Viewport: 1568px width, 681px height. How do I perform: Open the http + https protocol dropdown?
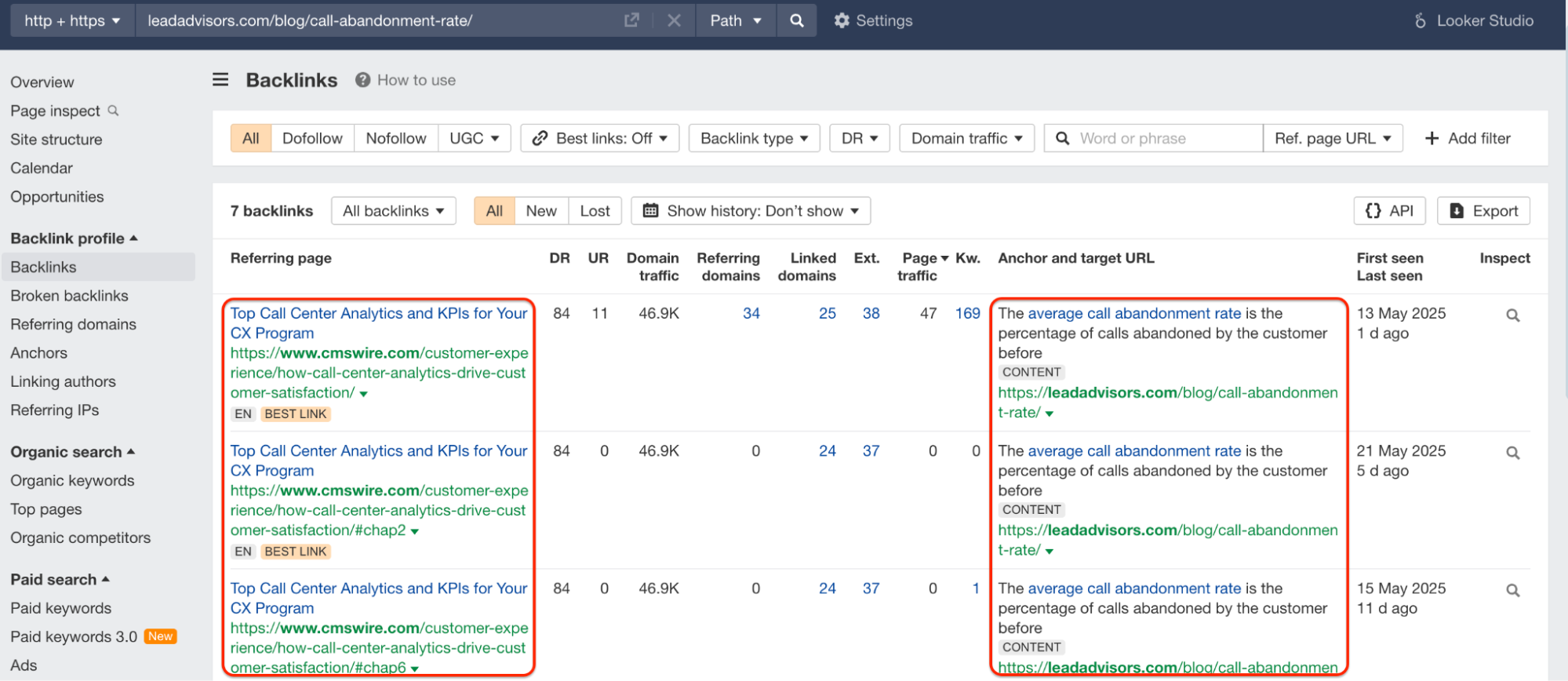tap(72, 20)
